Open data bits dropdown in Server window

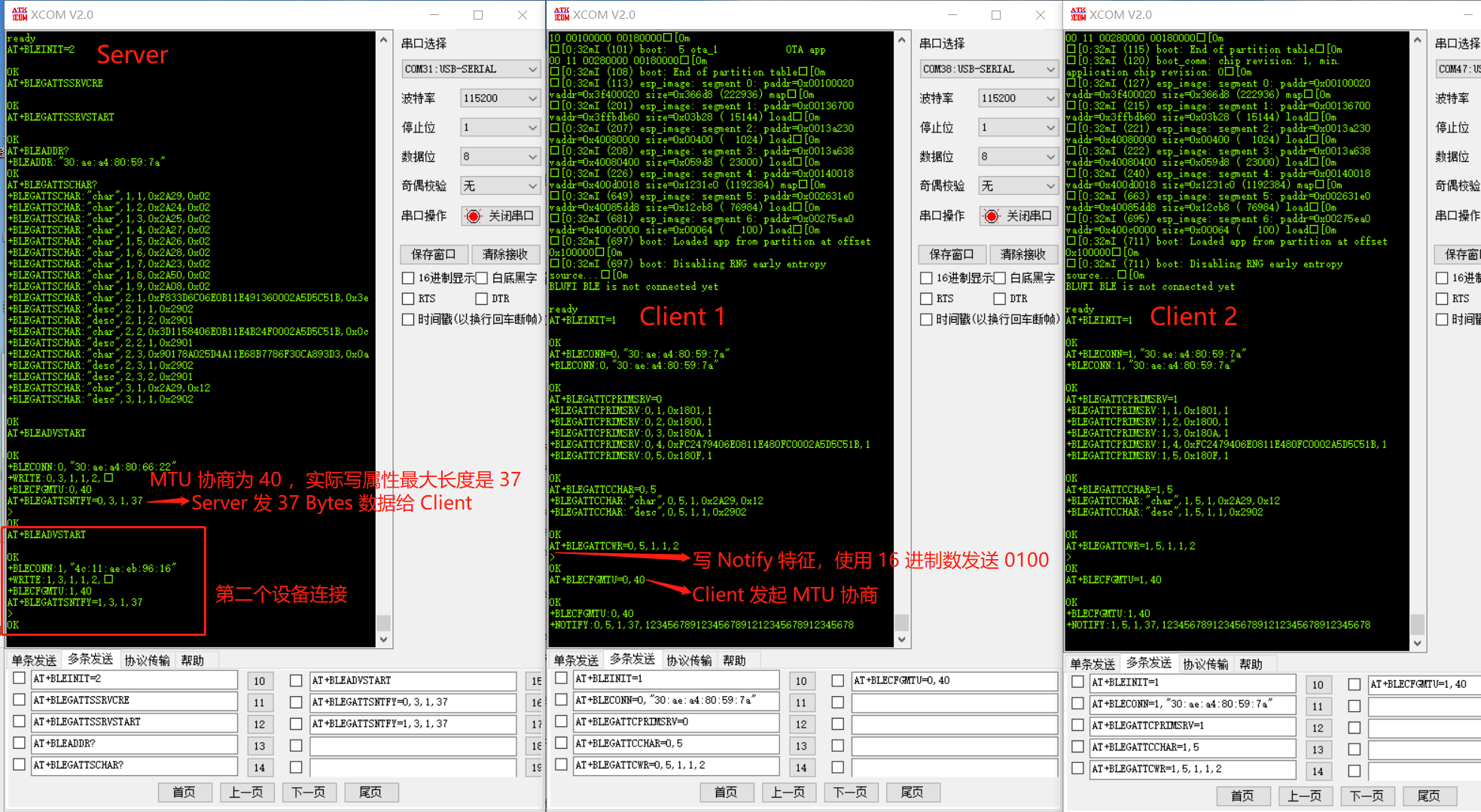point(501,157)
